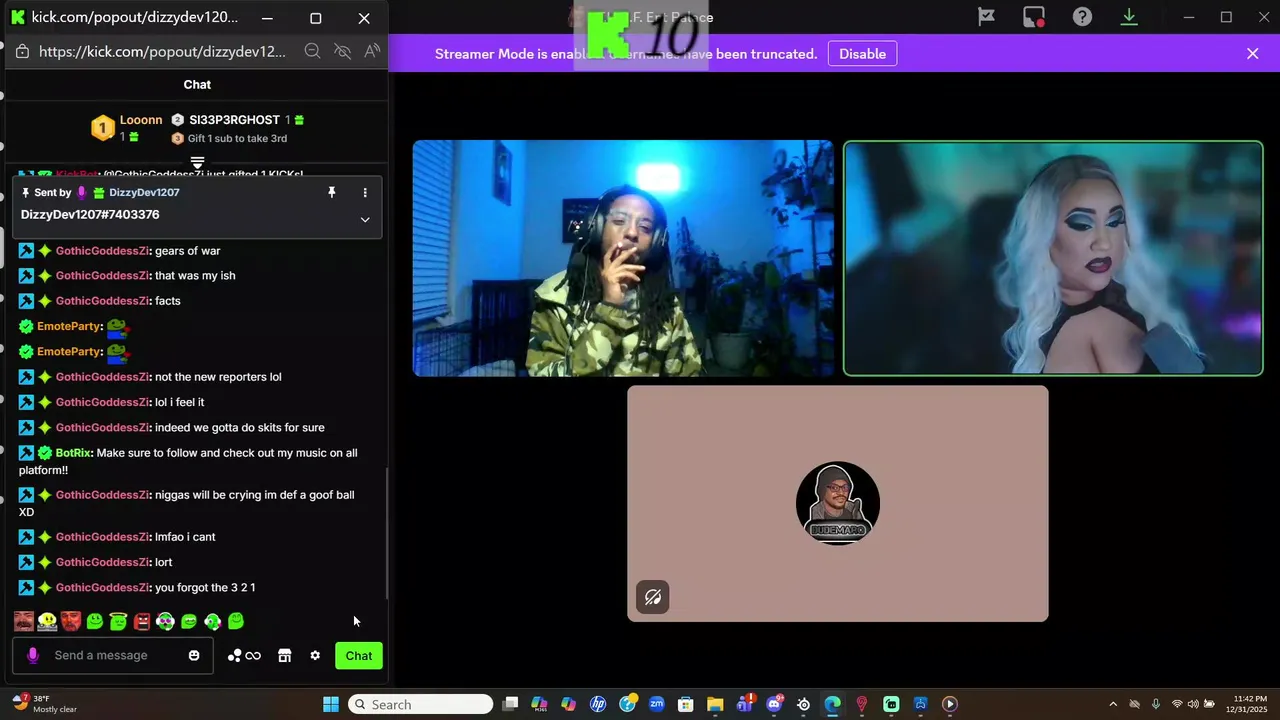The height and width of the screenshot is (720, 1280).
Task: Click the purple microphone icon in message box
Action: click(33, 655)
